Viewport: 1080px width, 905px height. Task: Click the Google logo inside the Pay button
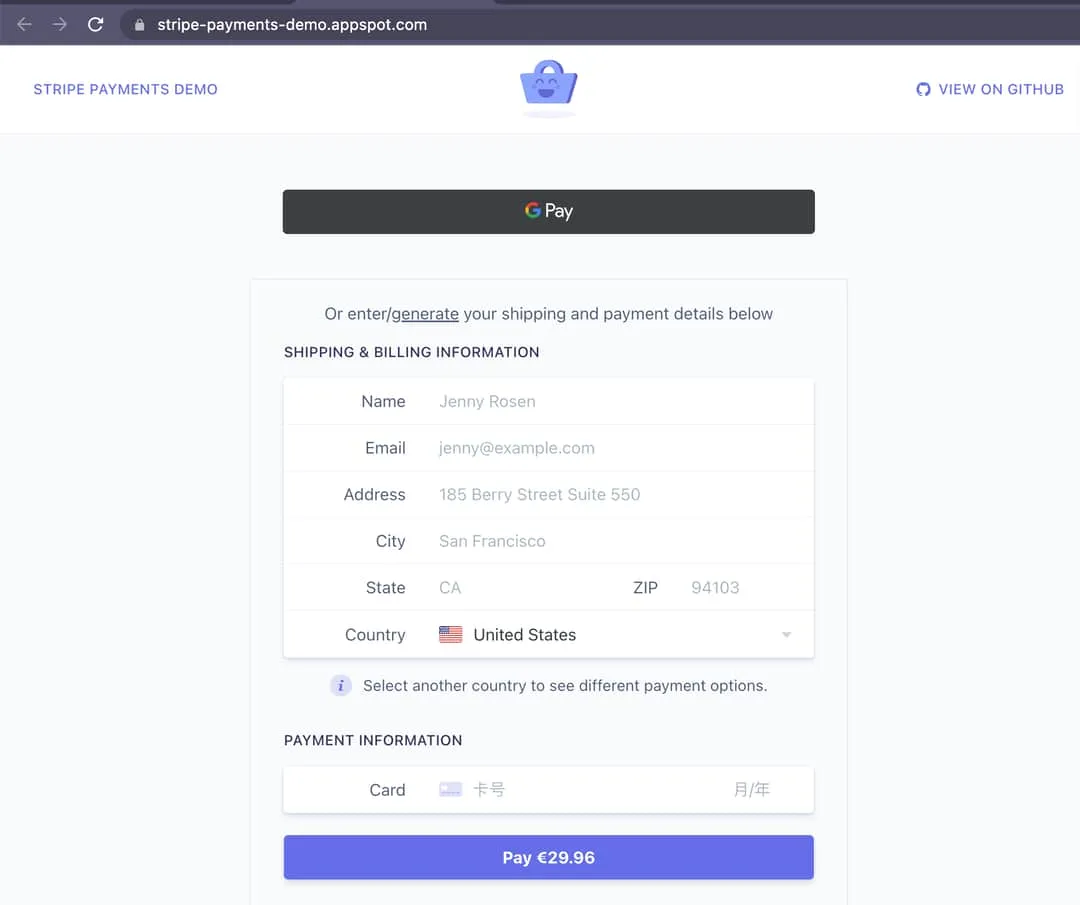pyautogui.click(x=531, y=211)
